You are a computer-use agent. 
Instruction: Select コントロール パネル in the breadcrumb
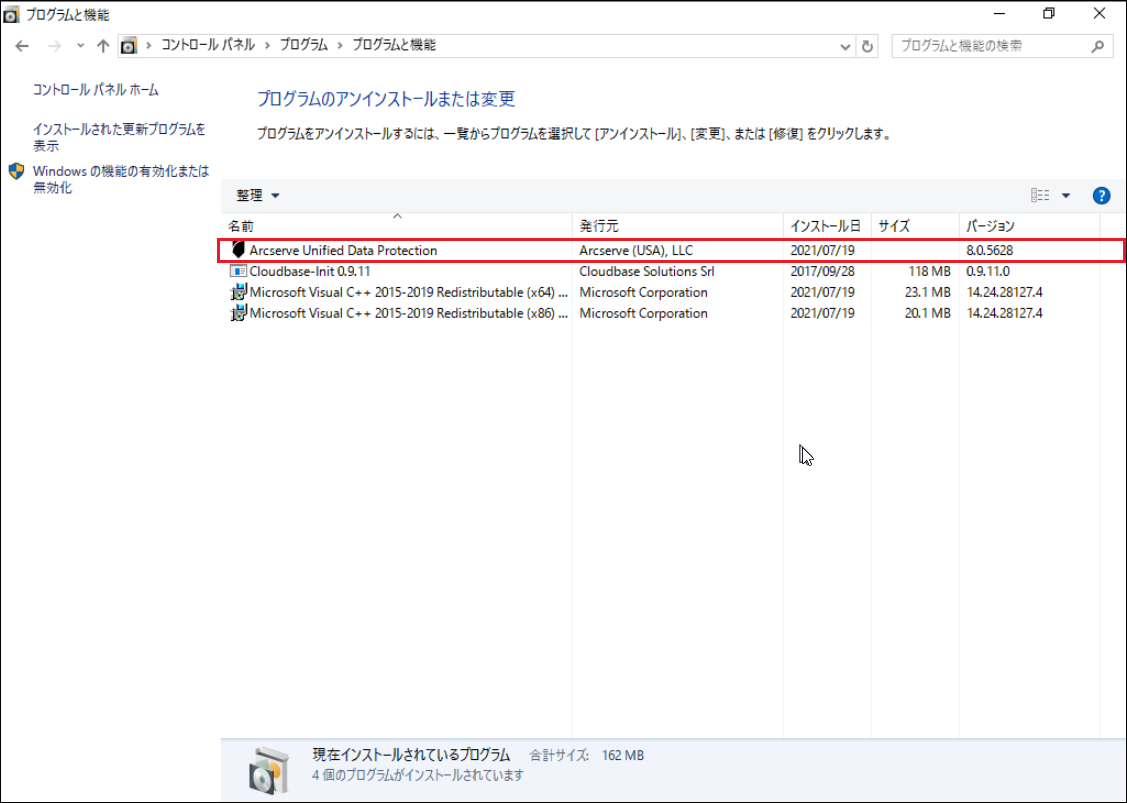[x=208, y=45]
